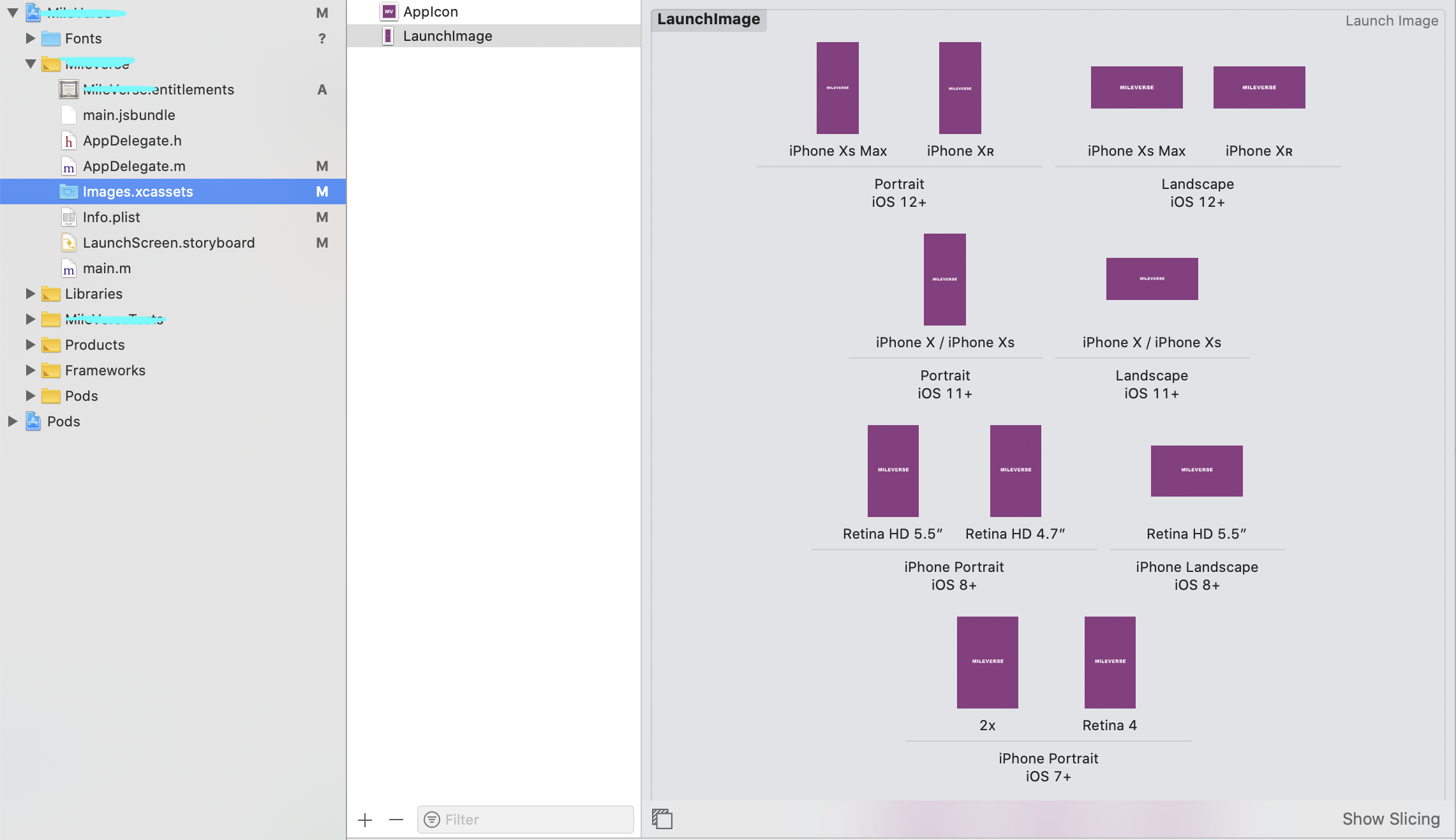This screenshot has height=840, width=1456.
Task: Click the filter icon in search field
Action: (x=432, y=820)
